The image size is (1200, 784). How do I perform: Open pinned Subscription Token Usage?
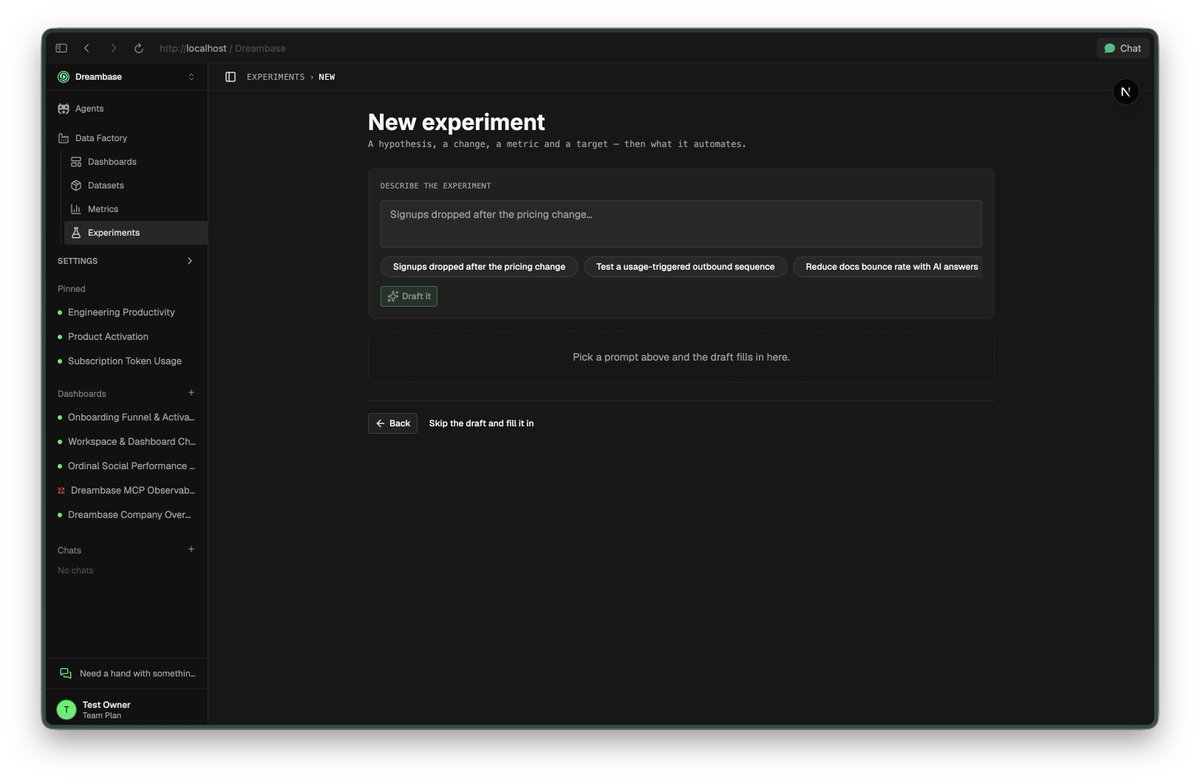124,361
